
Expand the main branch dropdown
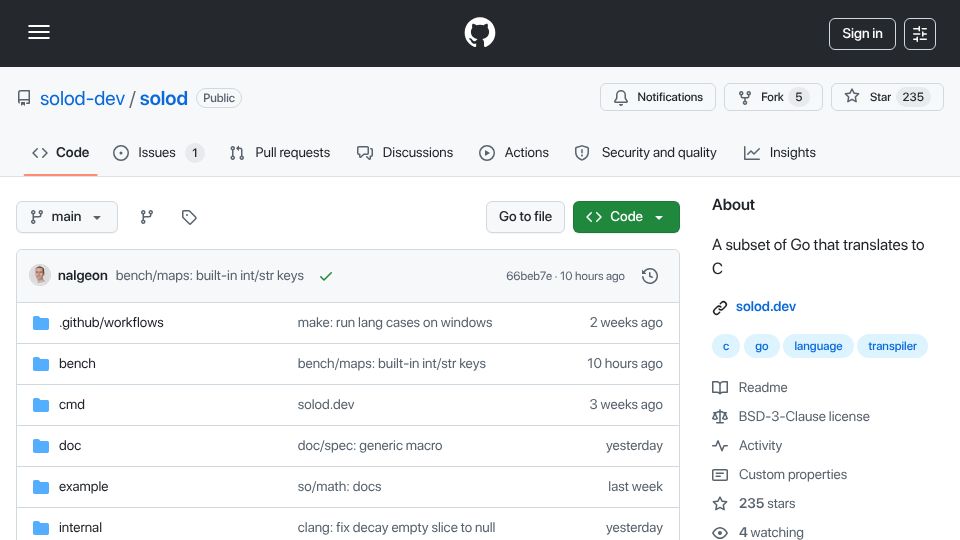pyautogui.click(x=67, y=217)
